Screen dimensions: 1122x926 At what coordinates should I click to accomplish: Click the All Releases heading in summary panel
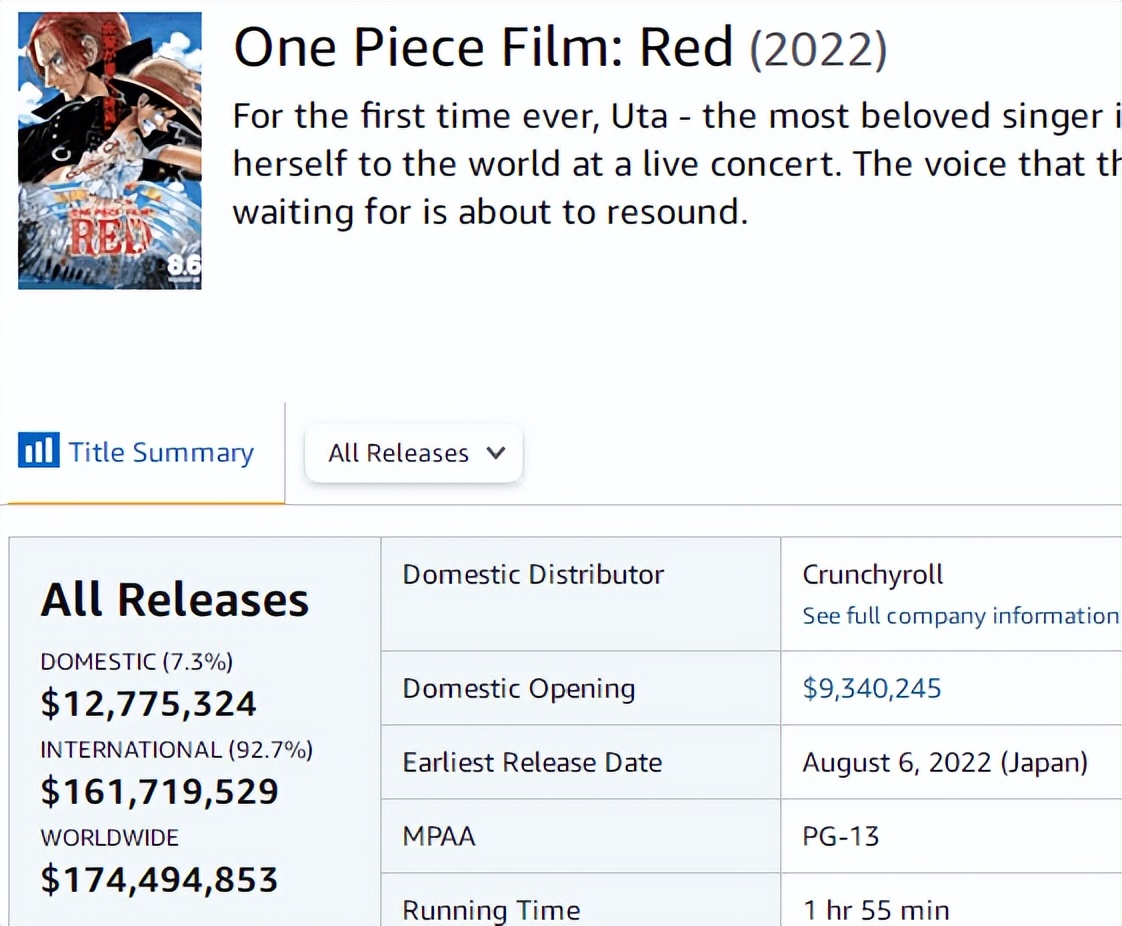point(175,600)
